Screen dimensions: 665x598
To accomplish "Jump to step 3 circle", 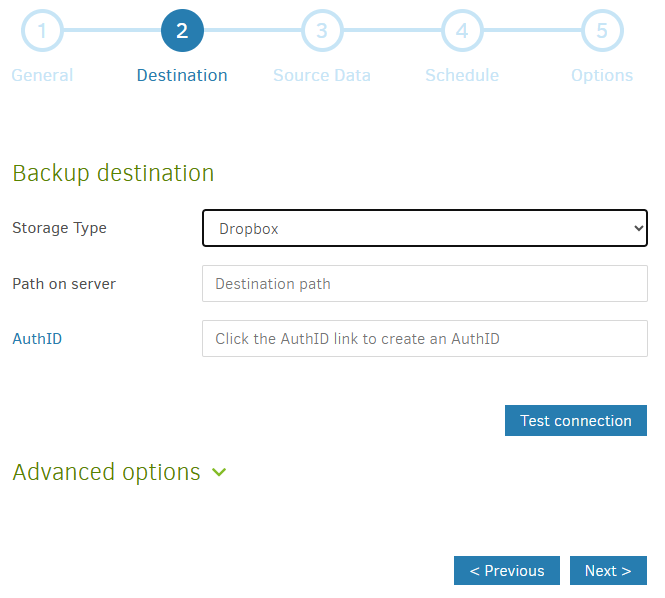I will click(x=322, y=31).
